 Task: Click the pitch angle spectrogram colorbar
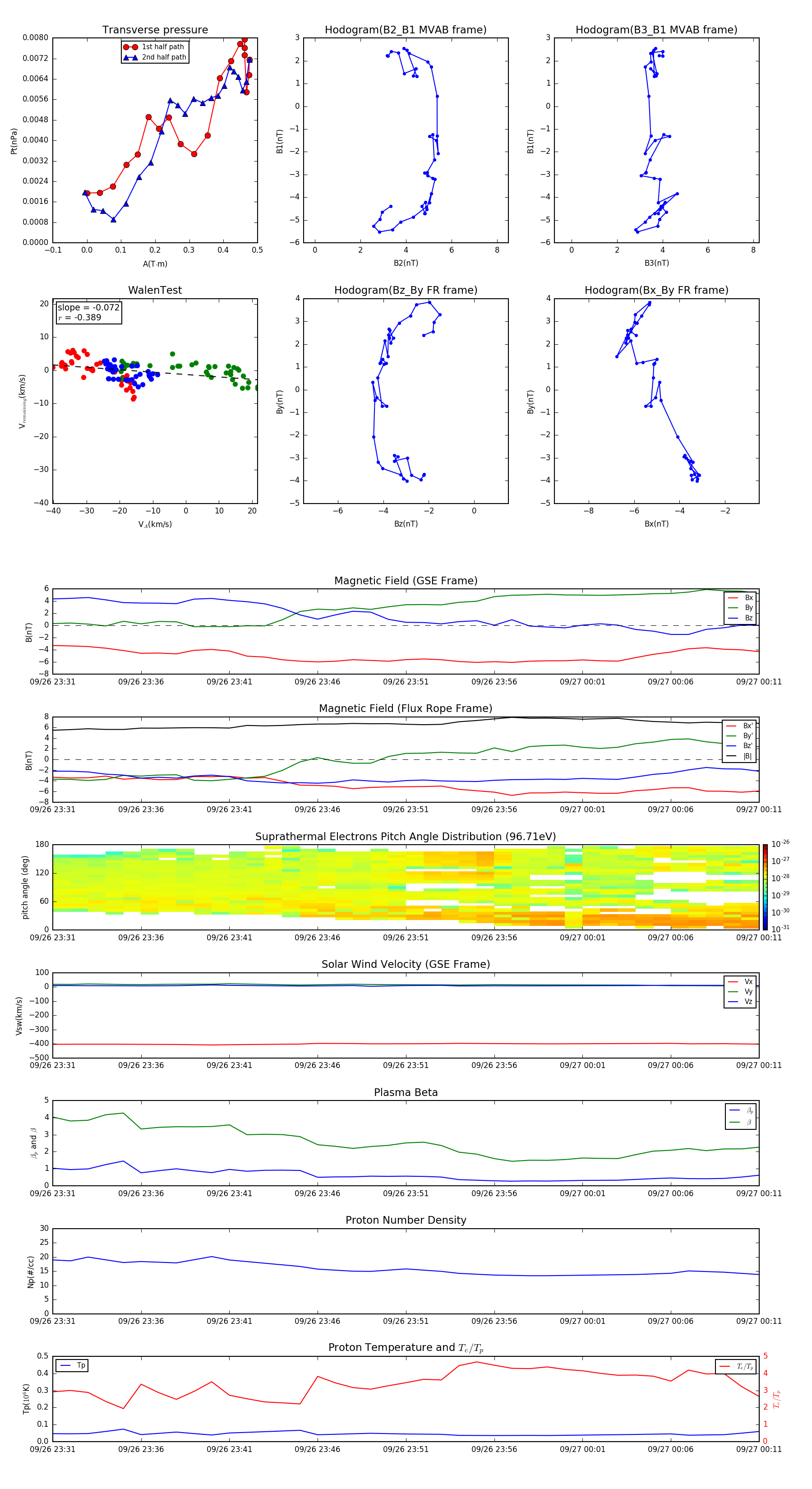tap(765, 887)
